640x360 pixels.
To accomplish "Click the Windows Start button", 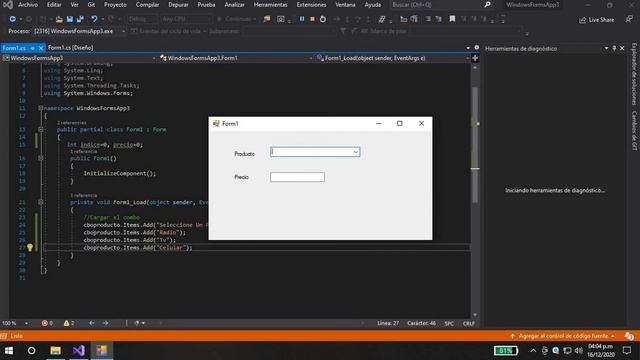I will tap(9, 351).
